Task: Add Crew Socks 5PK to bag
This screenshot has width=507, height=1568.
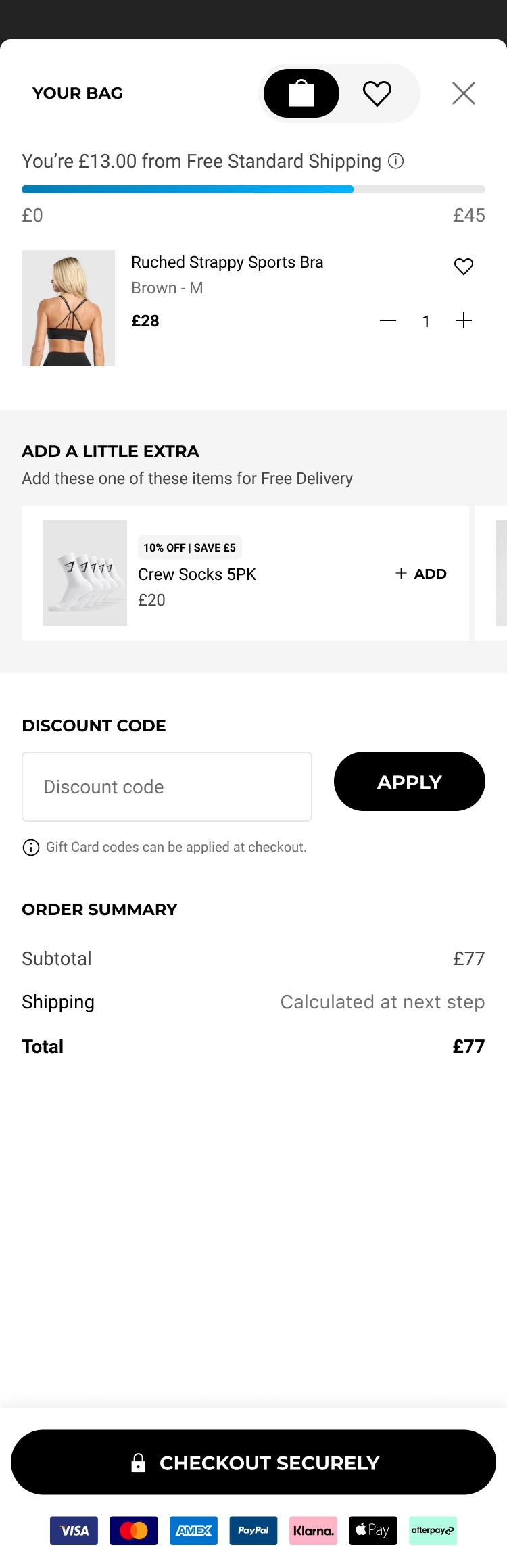Action: pos(421,574)
